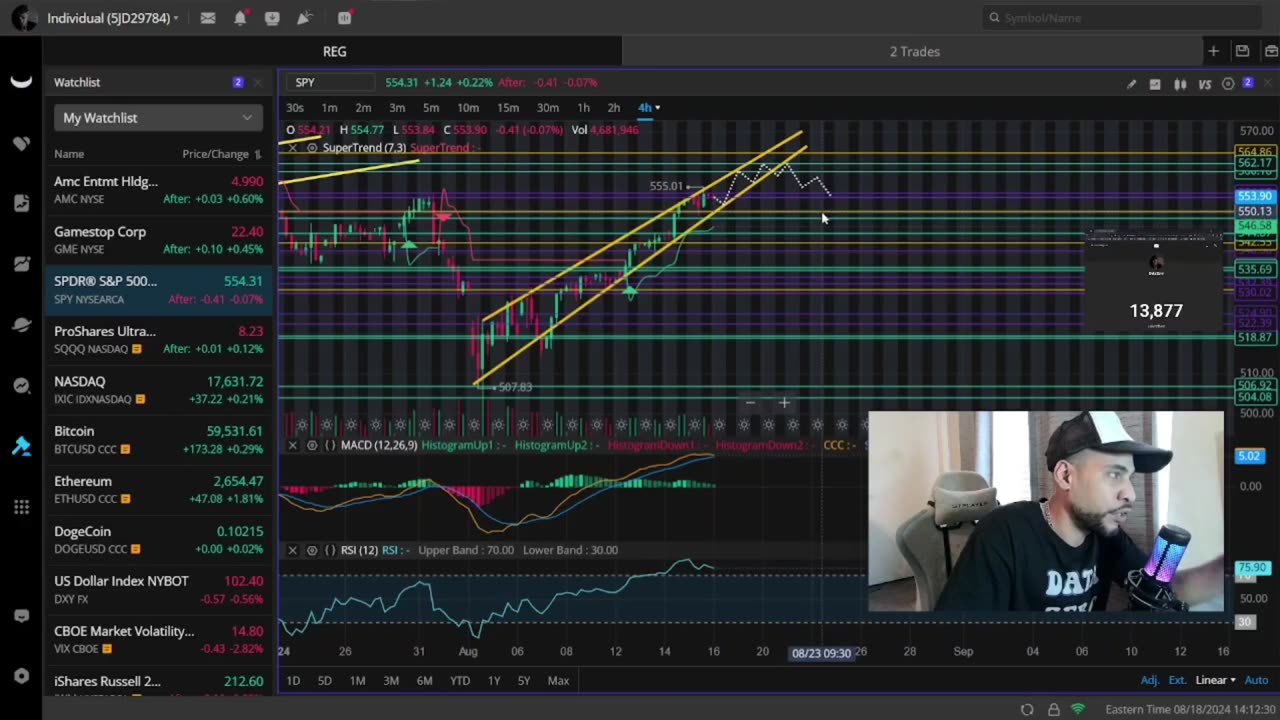Set chart range to 1D
This screenshot has height=720, width=1280.
tap(293, 681)
